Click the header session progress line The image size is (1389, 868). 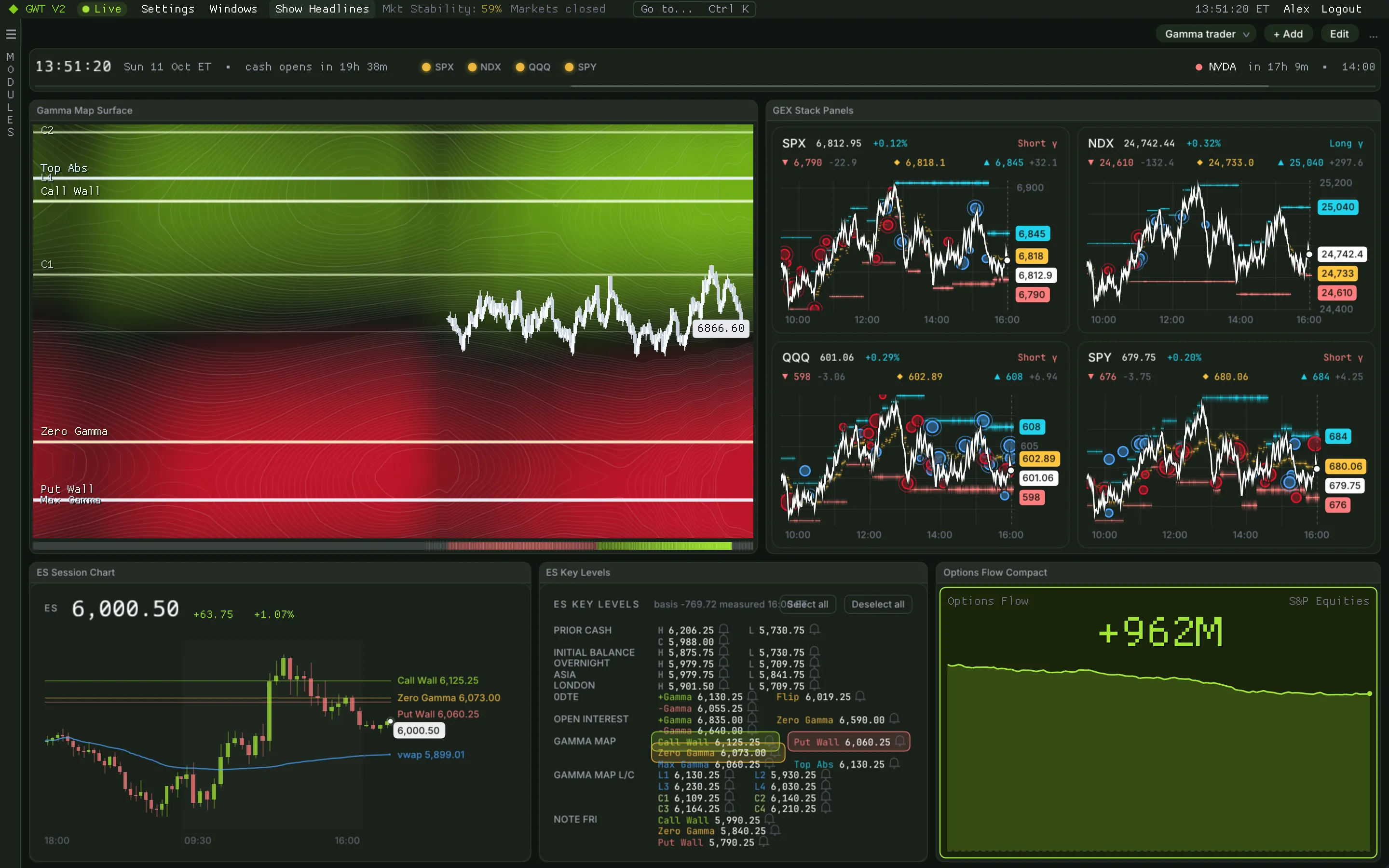pos(705,87)
